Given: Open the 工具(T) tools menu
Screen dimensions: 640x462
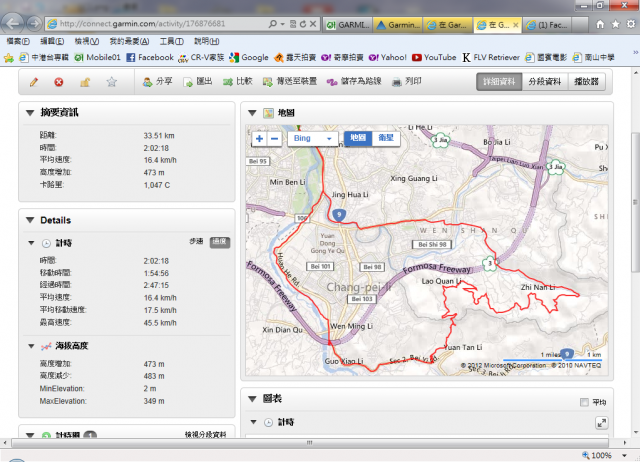Looking at the screenshot, I should point(171,41).
